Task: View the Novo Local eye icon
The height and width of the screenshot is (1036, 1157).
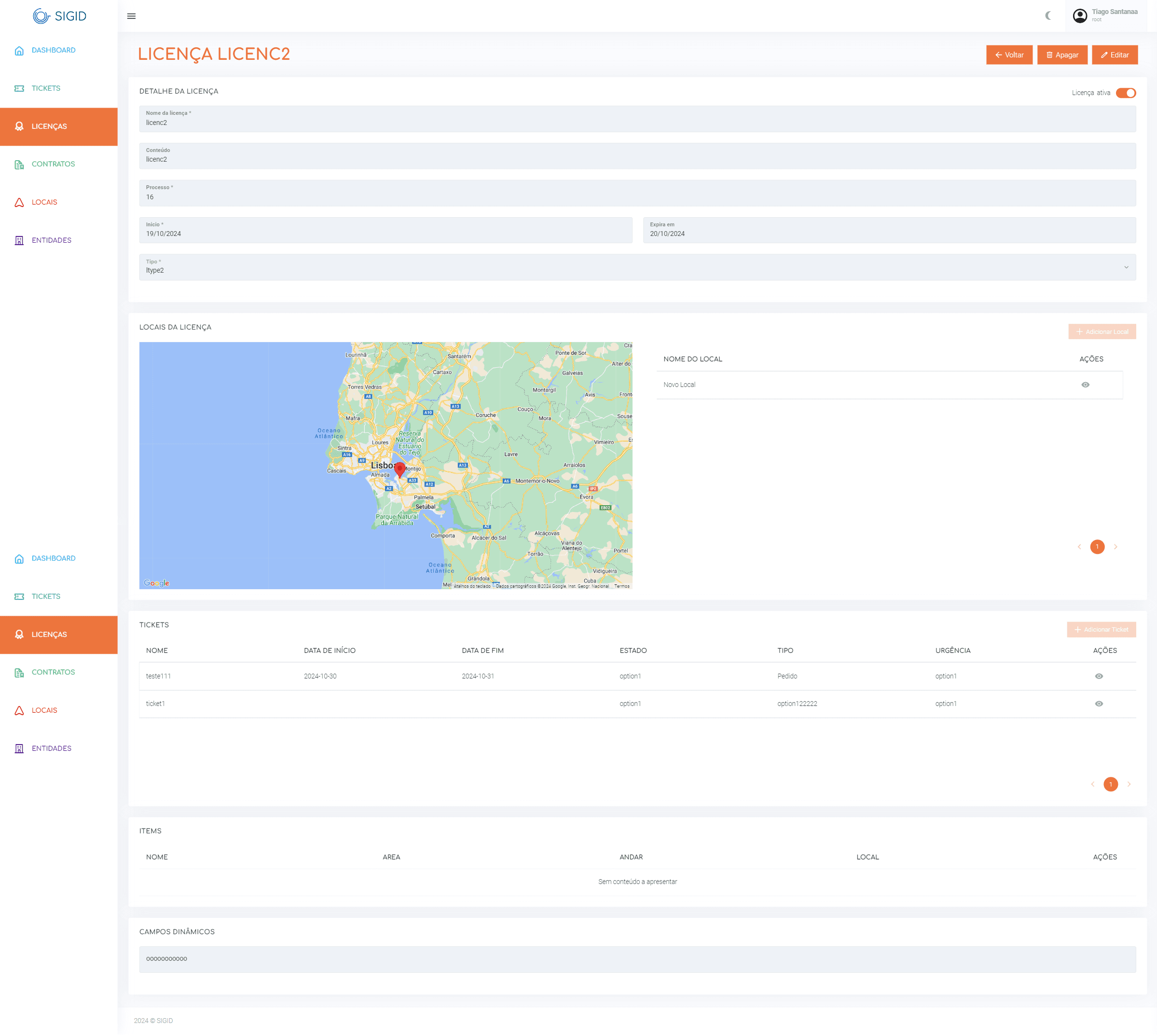Action: click(x=1085, y=385)
